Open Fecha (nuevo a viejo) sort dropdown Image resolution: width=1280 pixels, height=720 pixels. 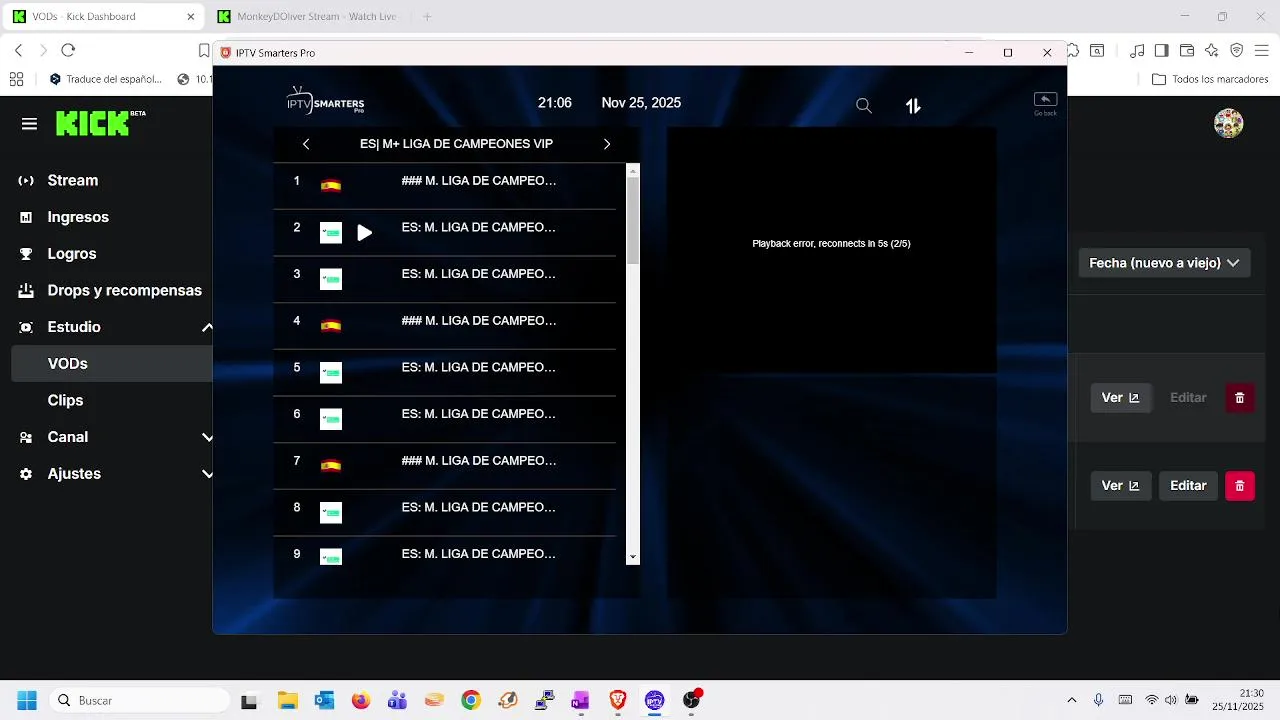pyautogui.click(x=1164, y=263)
